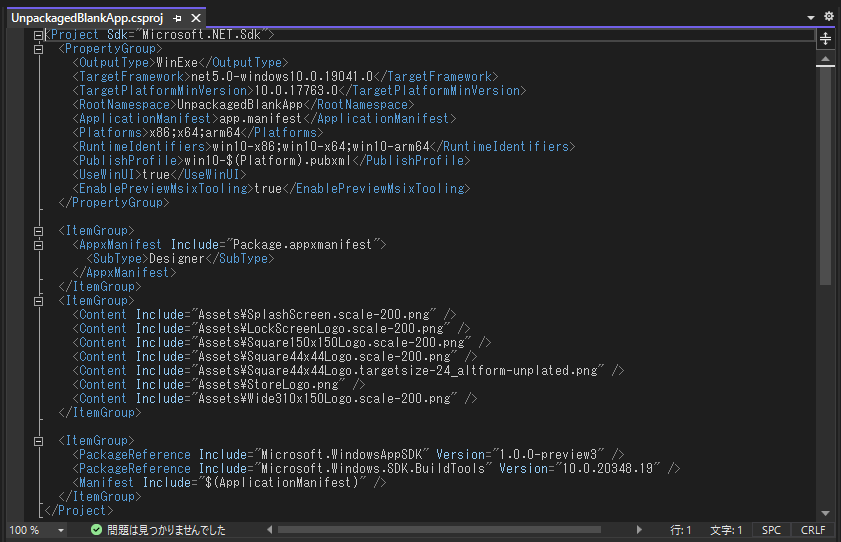
Task: Click the Assets\Square150x150Logo.scale-200.png path
Action: [x=331, y=343]
